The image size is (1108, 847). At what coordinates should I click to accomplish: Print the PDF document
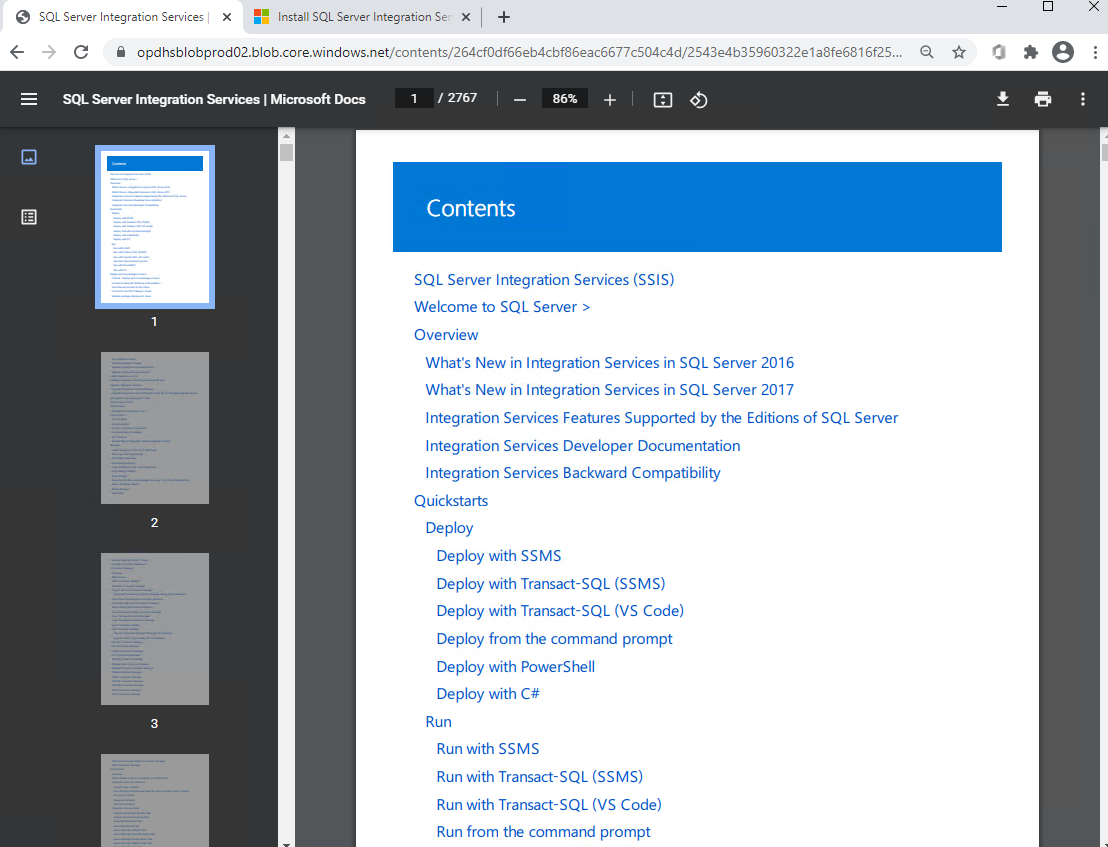coord(1043,100)
